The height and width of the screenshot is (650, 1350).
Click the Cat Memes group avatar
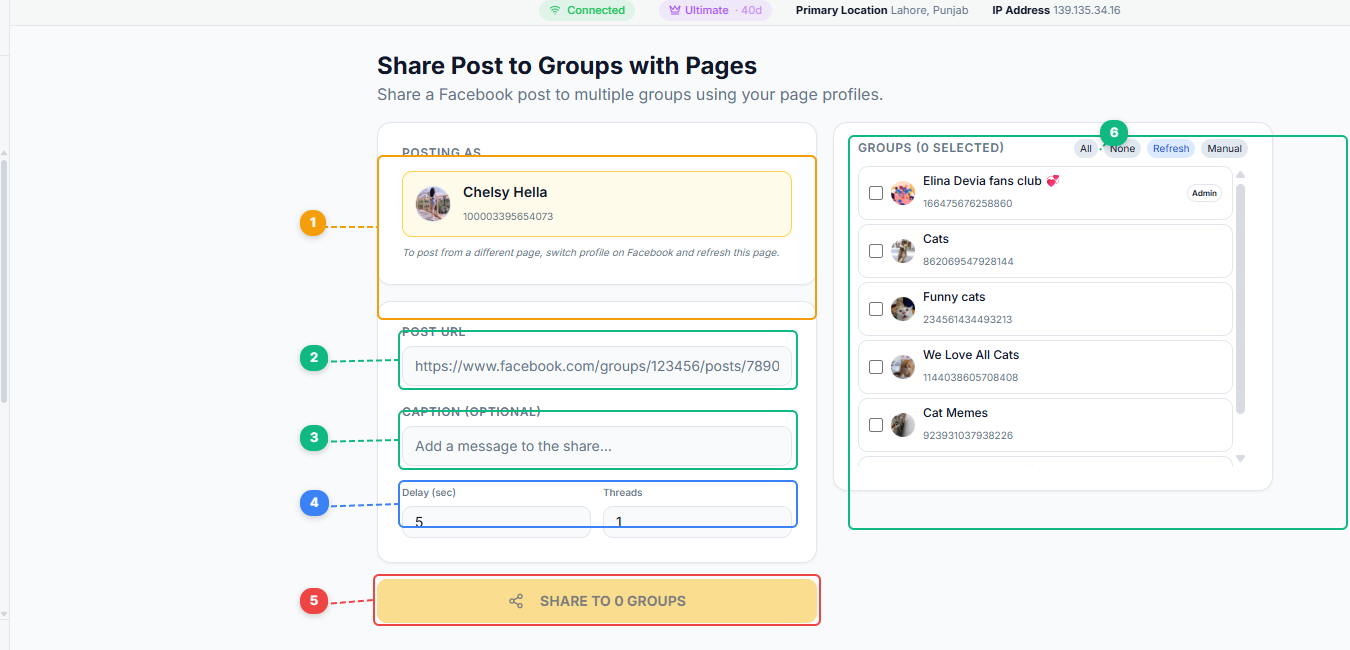[x=903, y=425]
